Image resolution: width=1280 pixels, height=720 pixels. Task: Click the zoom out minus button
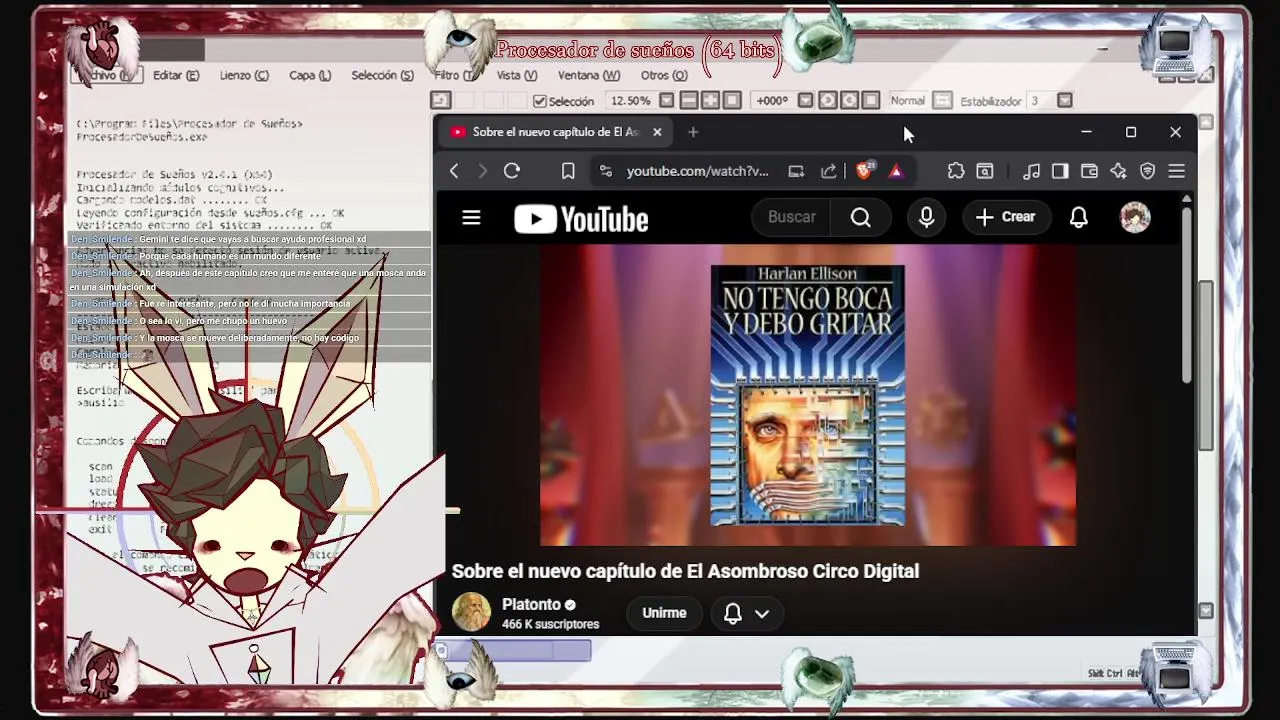pos(688,101)
